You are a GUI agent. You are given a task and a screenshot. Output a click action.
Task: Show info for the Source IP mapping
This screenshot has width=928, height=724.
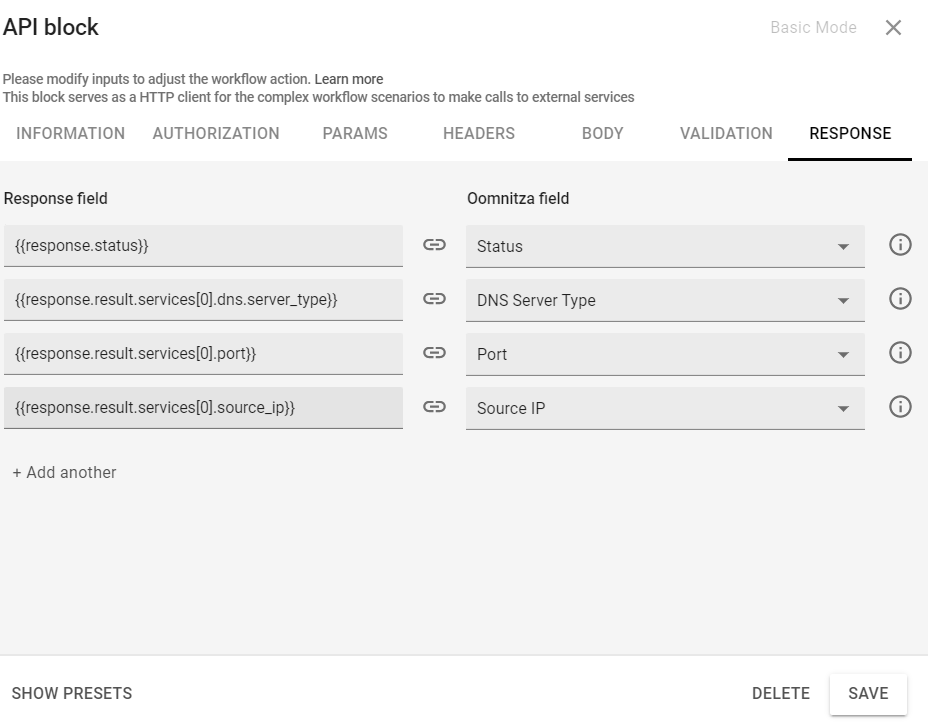pos(900,408)
